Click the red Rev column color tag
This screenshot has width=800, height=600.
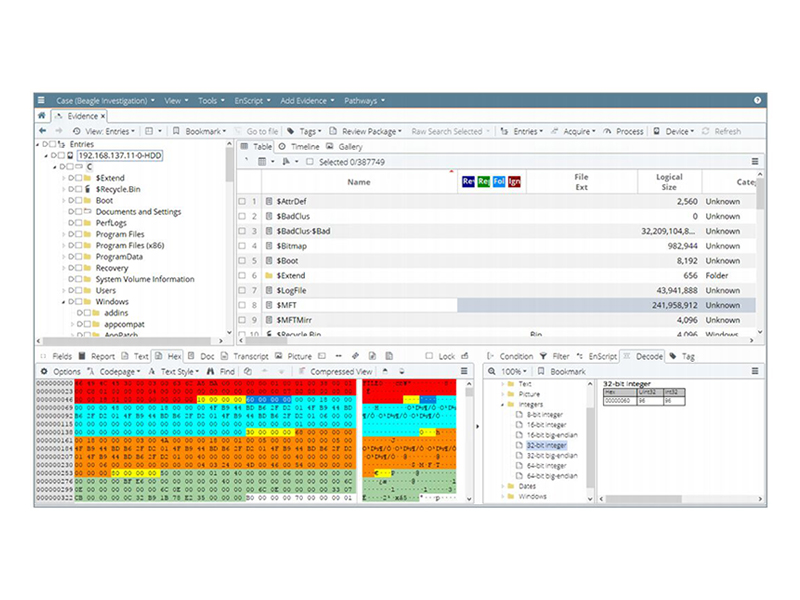pyautogui.click(x=468, y=181)
